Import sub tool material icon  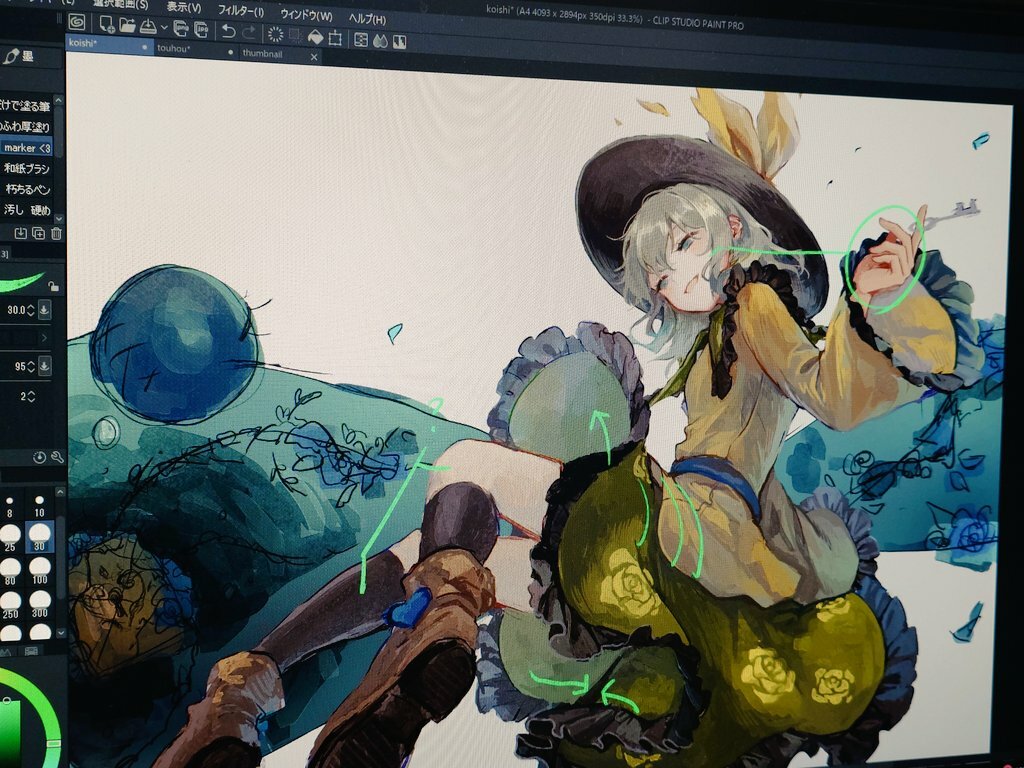pyautogui.click(x=21, y=233)
